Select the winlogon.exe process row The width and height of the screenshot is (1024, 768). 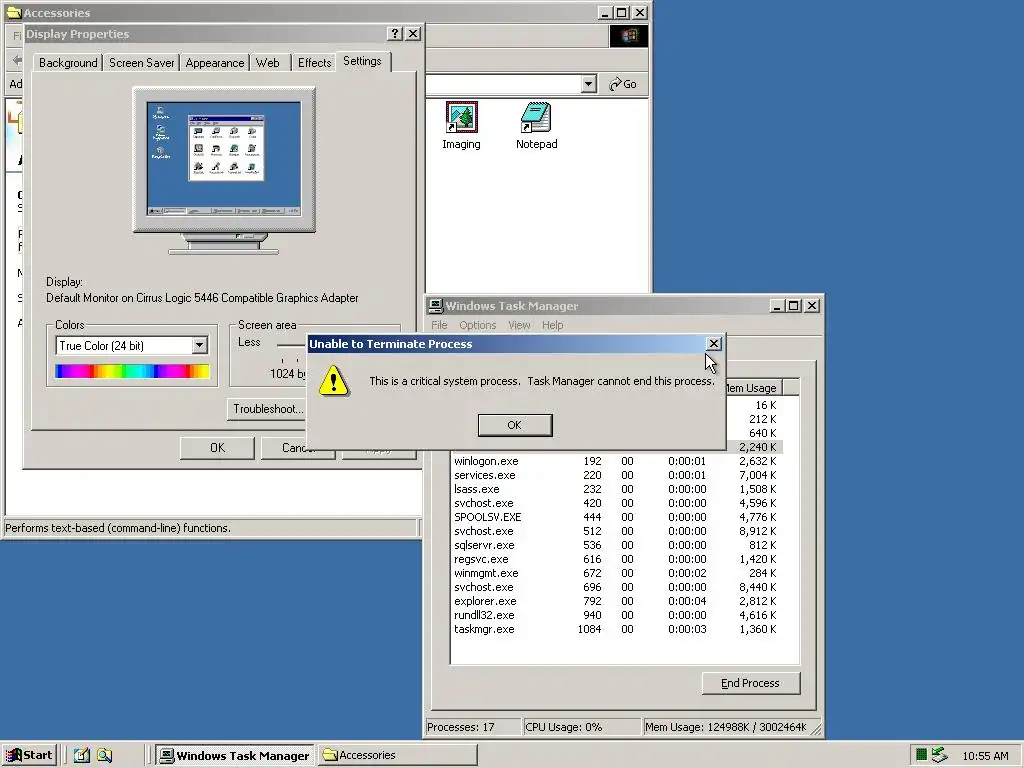click(x=616, y=461)
